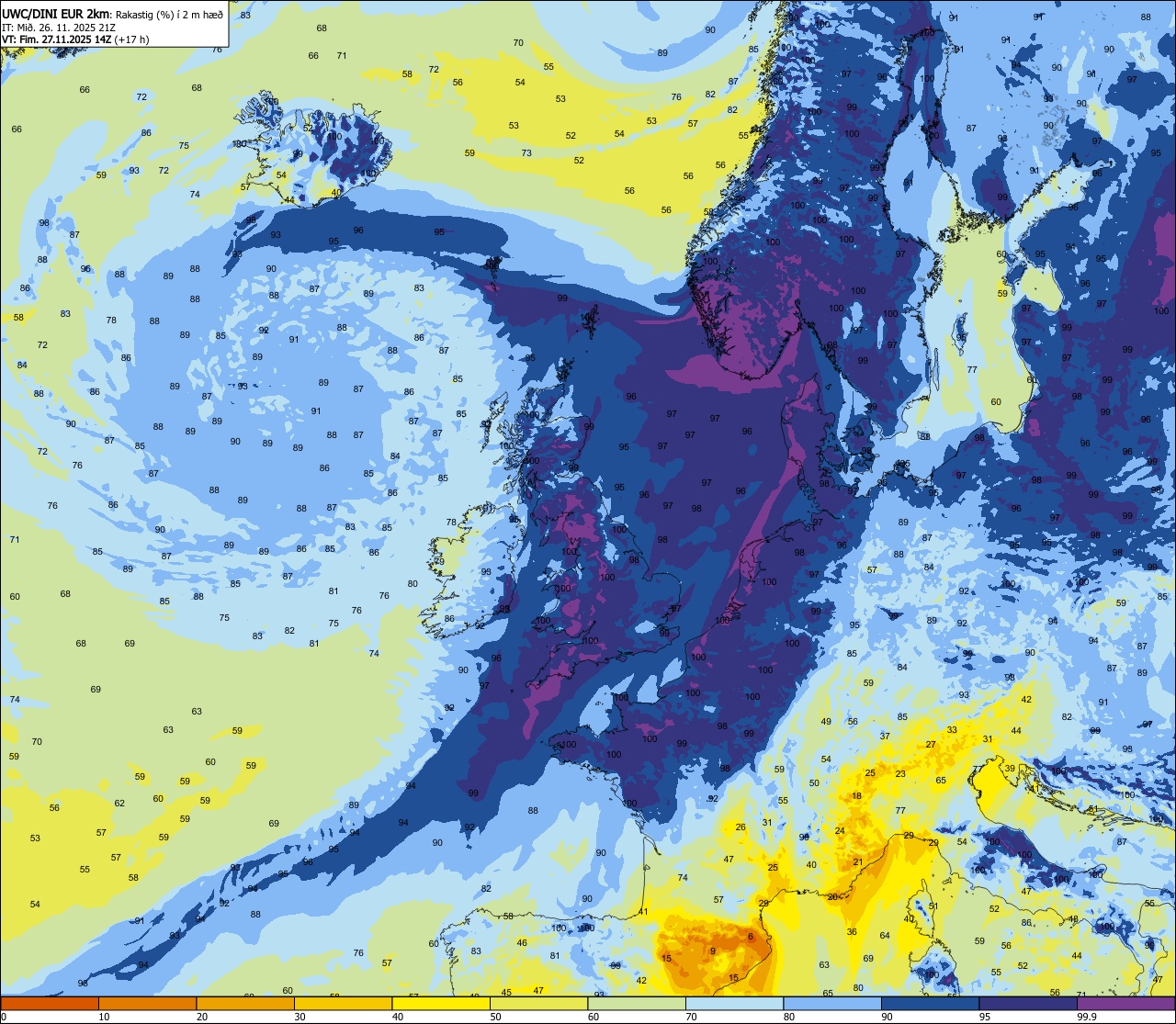Click the 60–70 light green legend swatch
Viewport: 1176px width, 1024px height.
[637, 1003]
